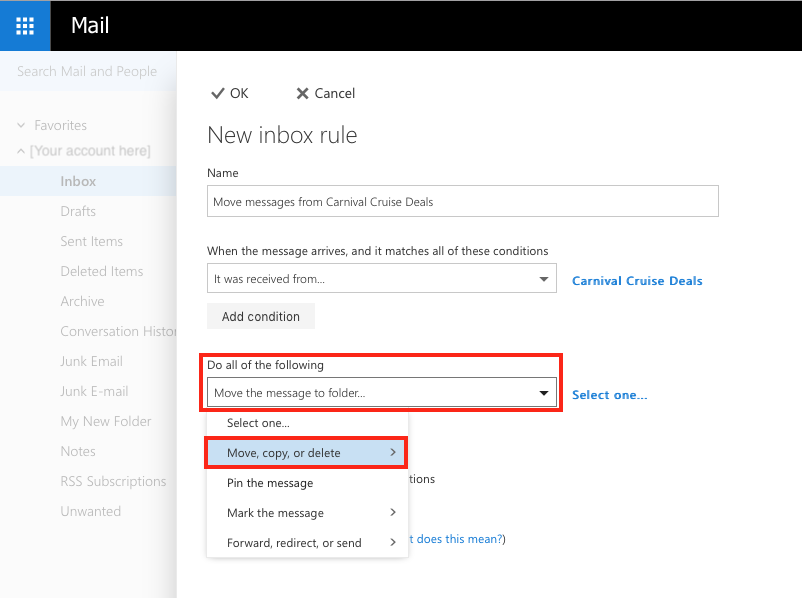
Task: Open the Inbox folder
Action: (x=78, y=181)
